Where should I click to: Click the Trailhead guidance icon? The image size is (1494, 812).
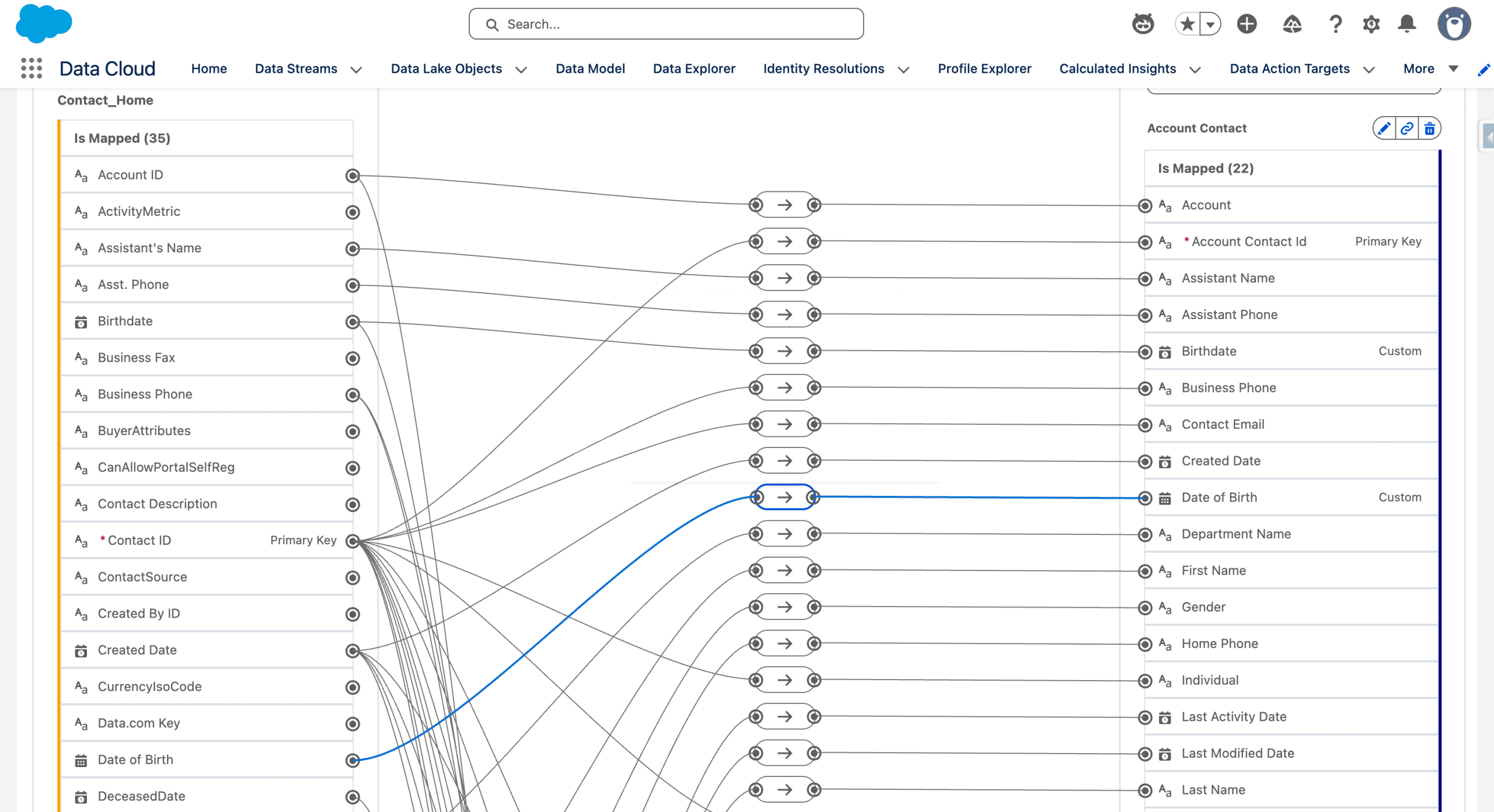pos(1292,24)
